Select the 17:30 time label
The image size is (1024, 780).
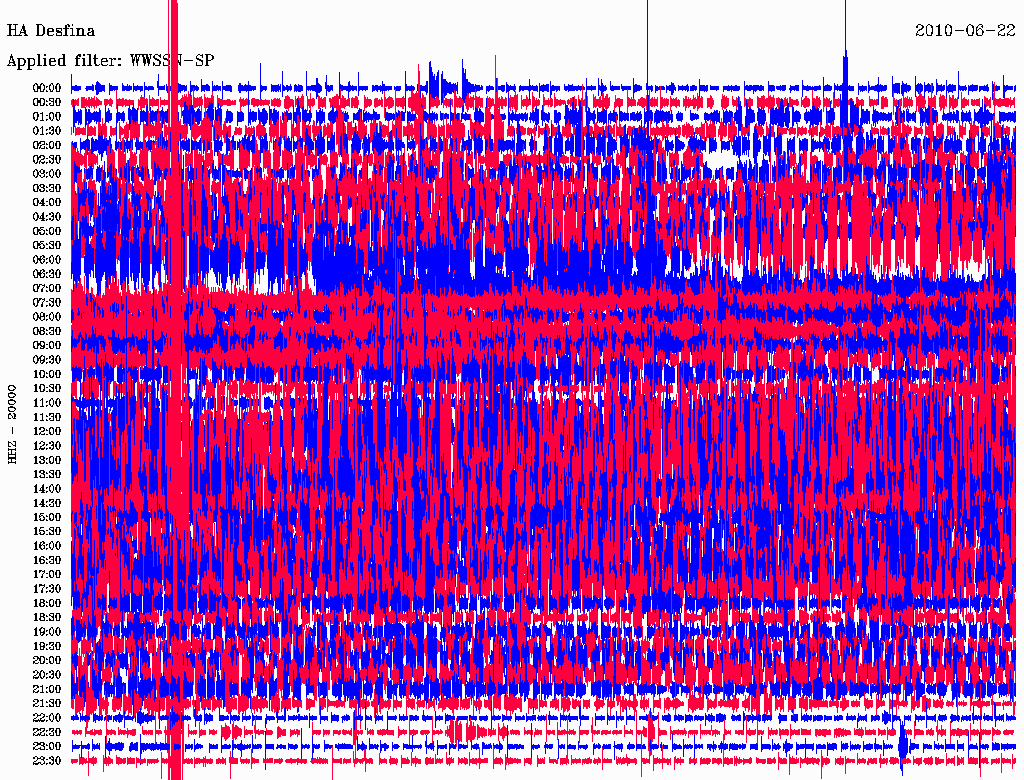pos(47,589)
